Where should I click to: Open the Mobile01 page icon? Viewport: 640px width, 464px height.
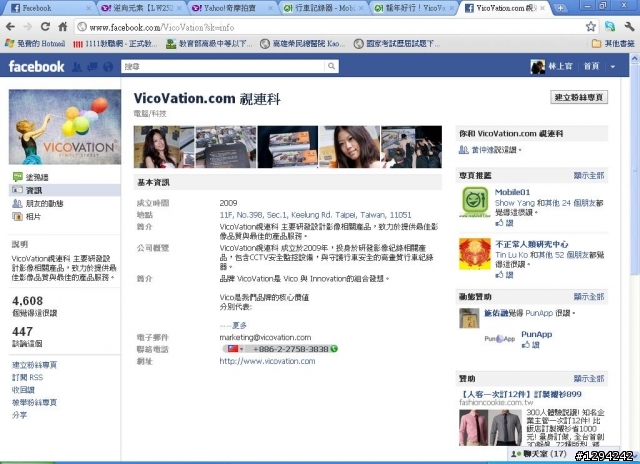point(475,202)
